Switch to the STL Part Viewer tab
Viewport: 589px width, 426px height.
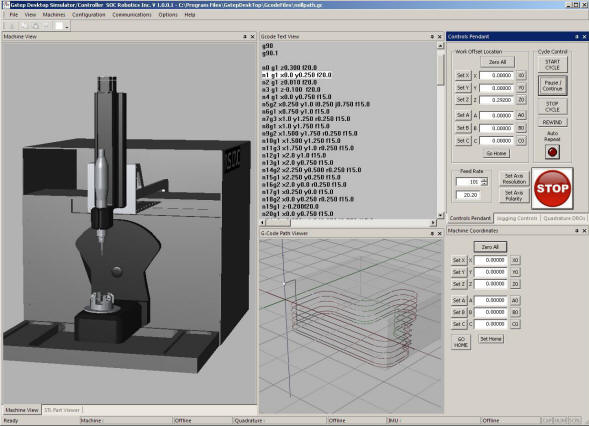(x=62, y=410)
